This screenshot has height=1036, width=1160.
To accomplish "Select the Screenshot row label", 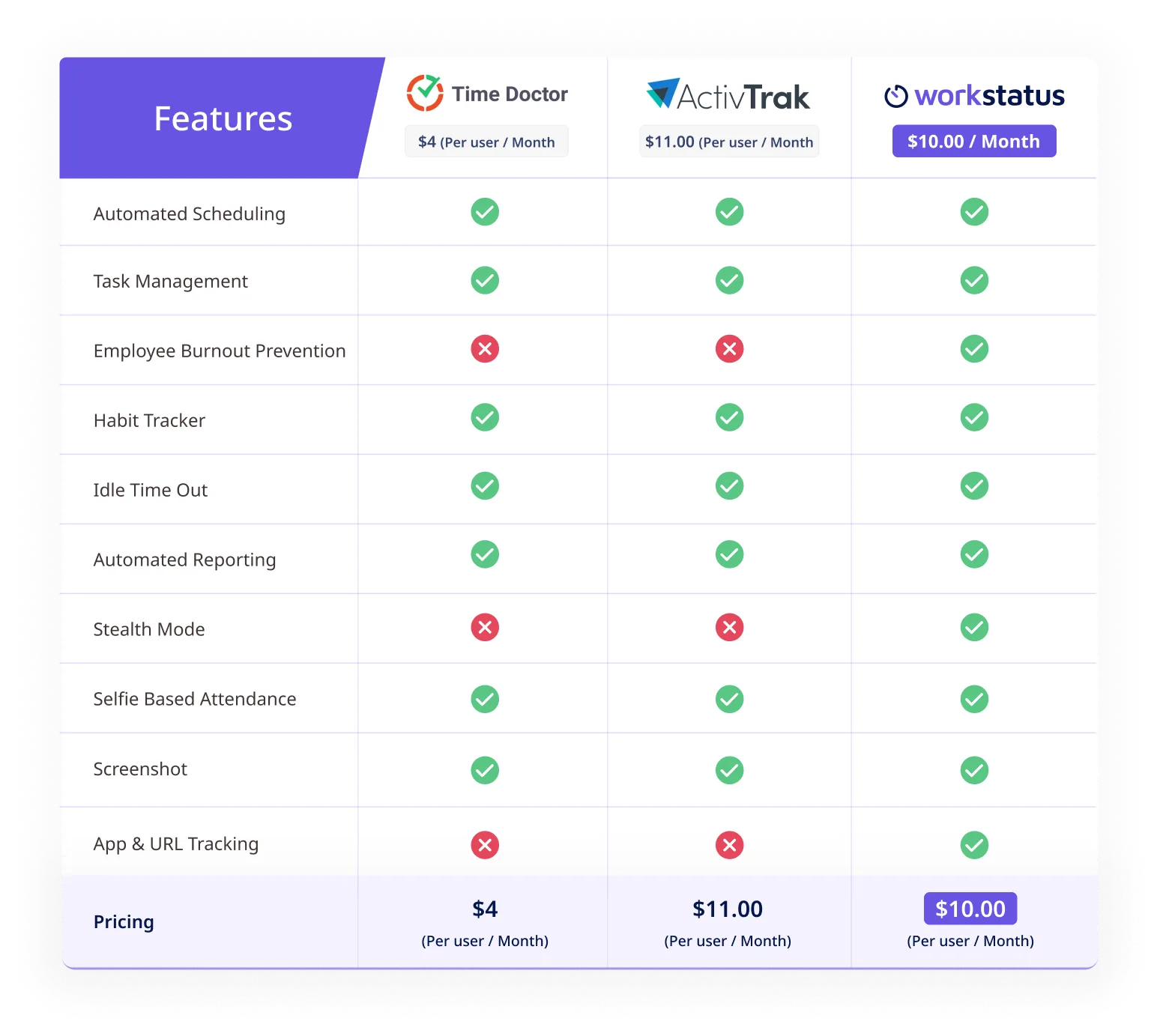I will (x=140, y=769).
